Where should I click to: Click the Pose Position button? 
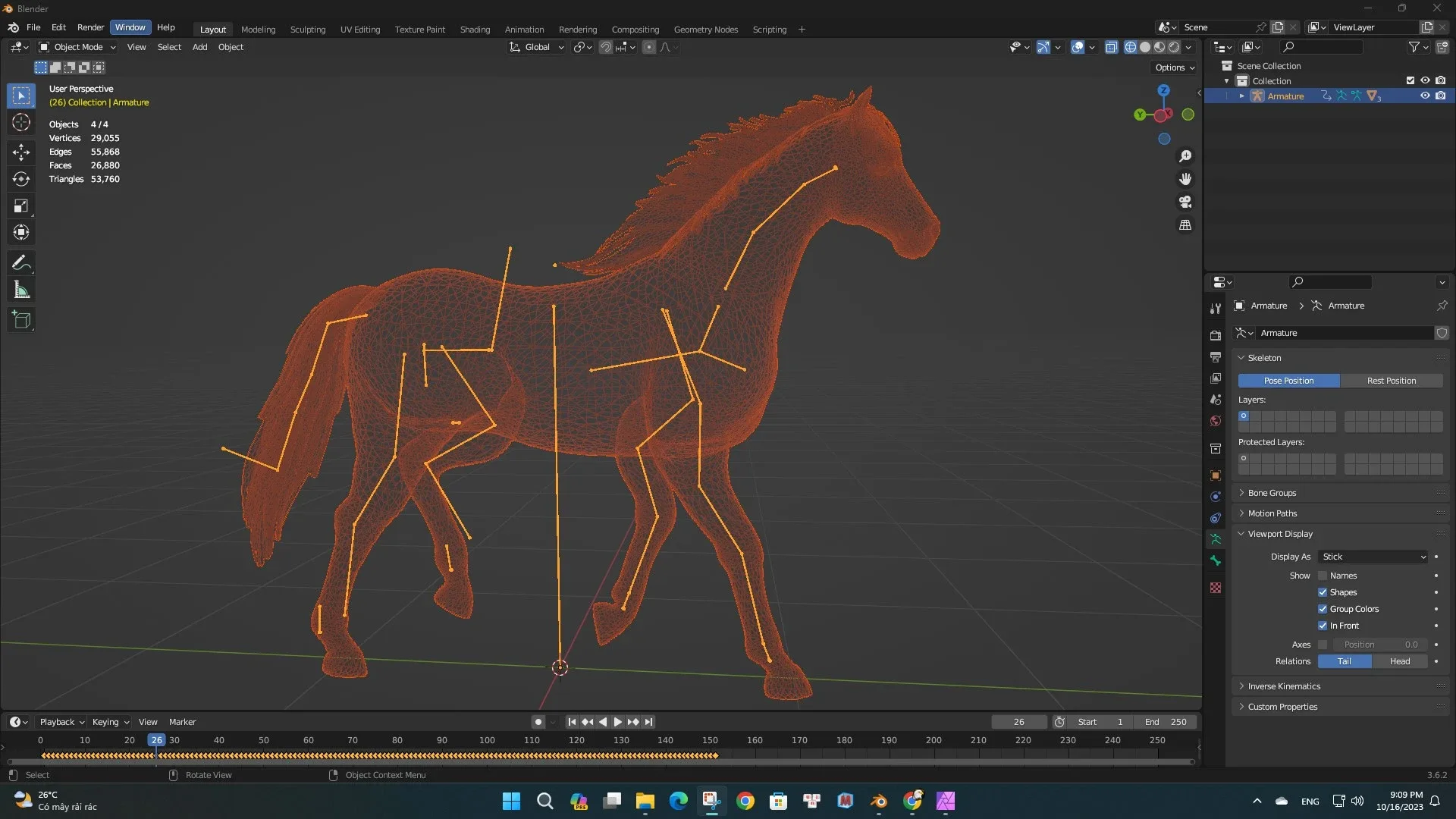[x=1288, y=381]
